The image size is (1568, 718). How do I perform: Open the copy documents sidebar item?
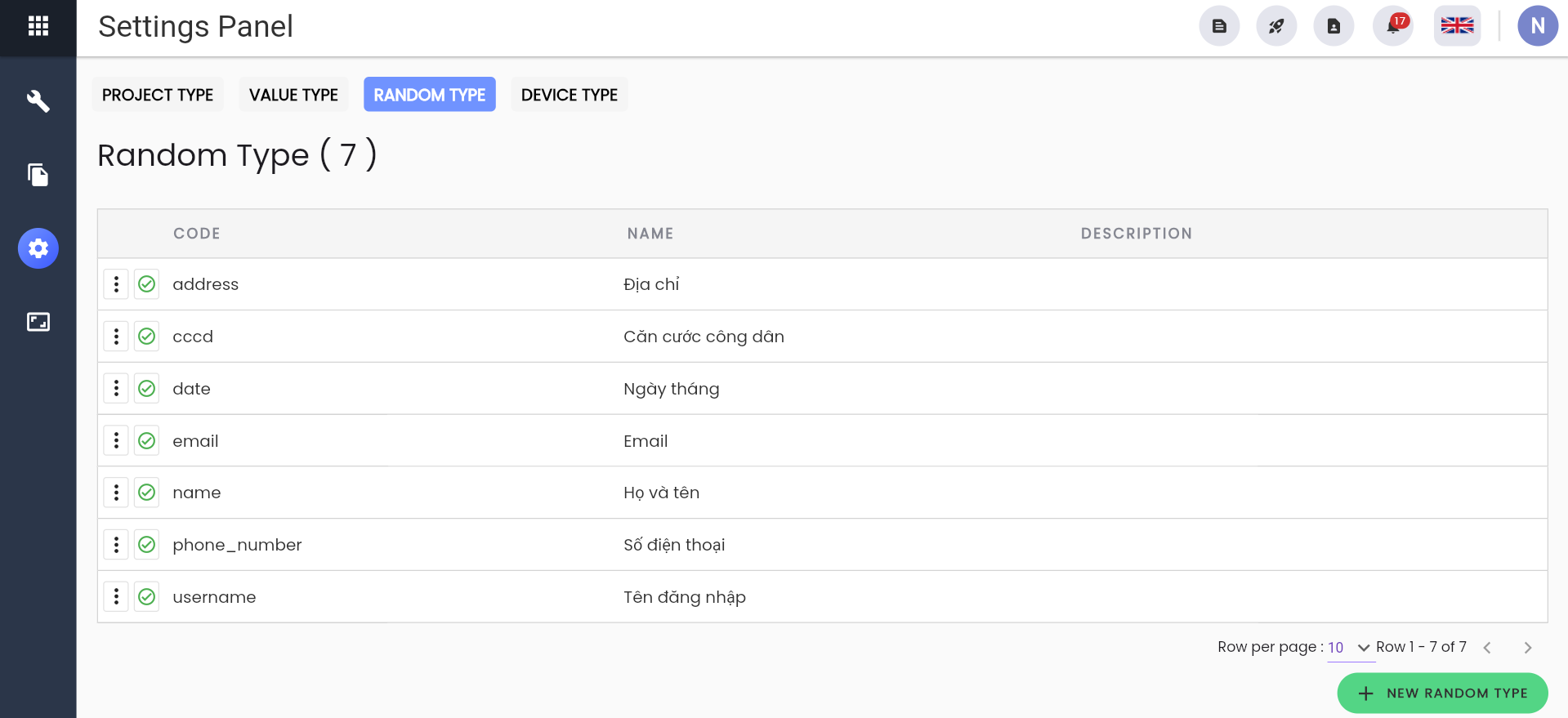pos(38,175)
